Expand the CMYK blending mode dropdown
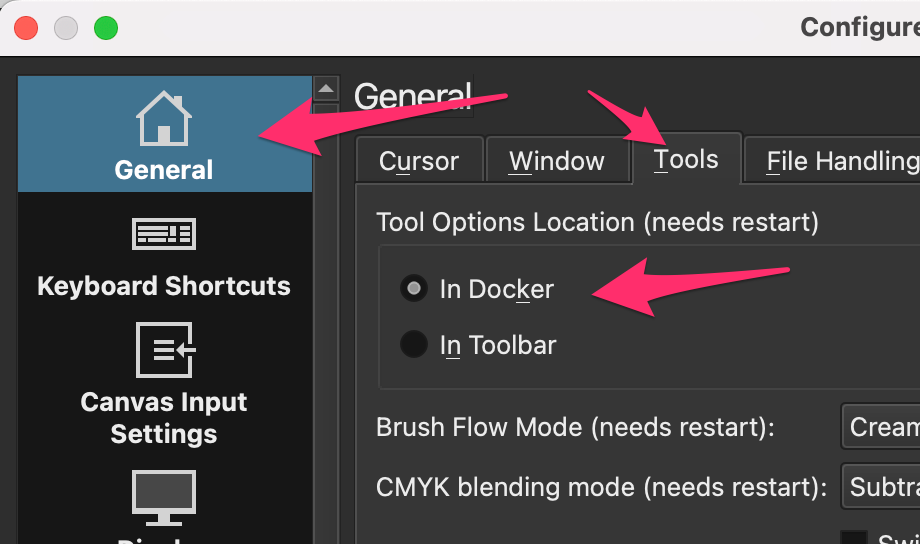The height and width of the screenshot is (544, 920). (x=880, y=487)
